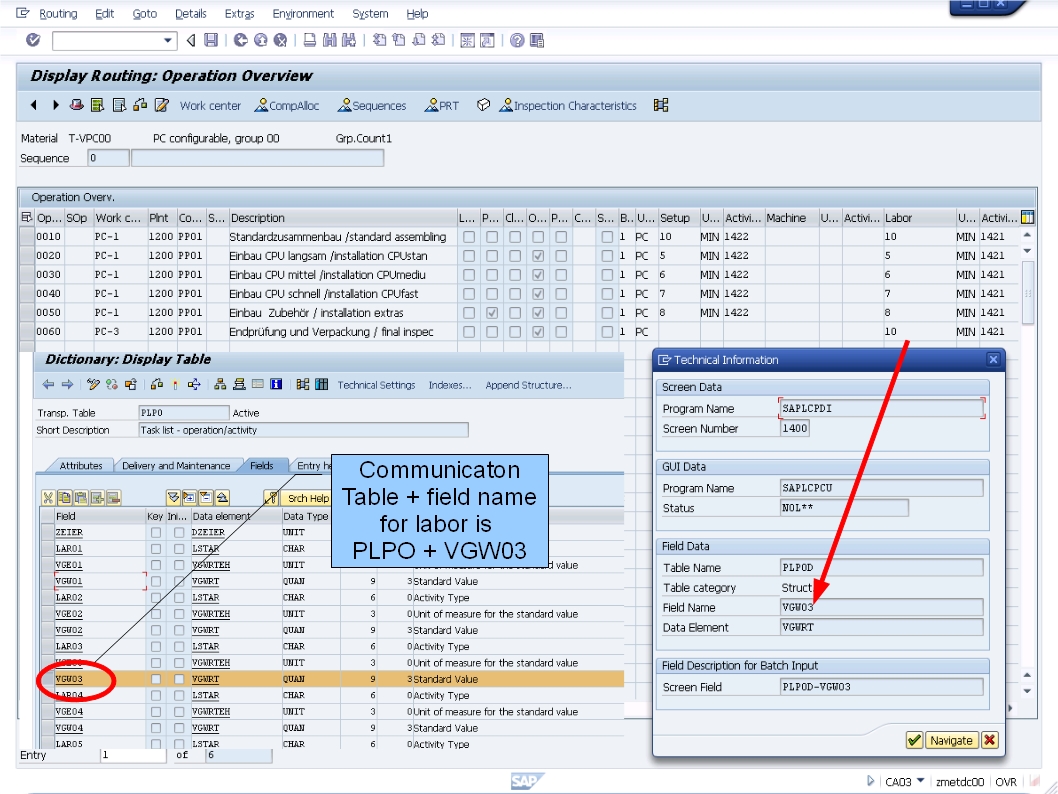Viewport: 1058px width, 794px height.
Task: Open the command field dropdown
Action: click(167, 41)
